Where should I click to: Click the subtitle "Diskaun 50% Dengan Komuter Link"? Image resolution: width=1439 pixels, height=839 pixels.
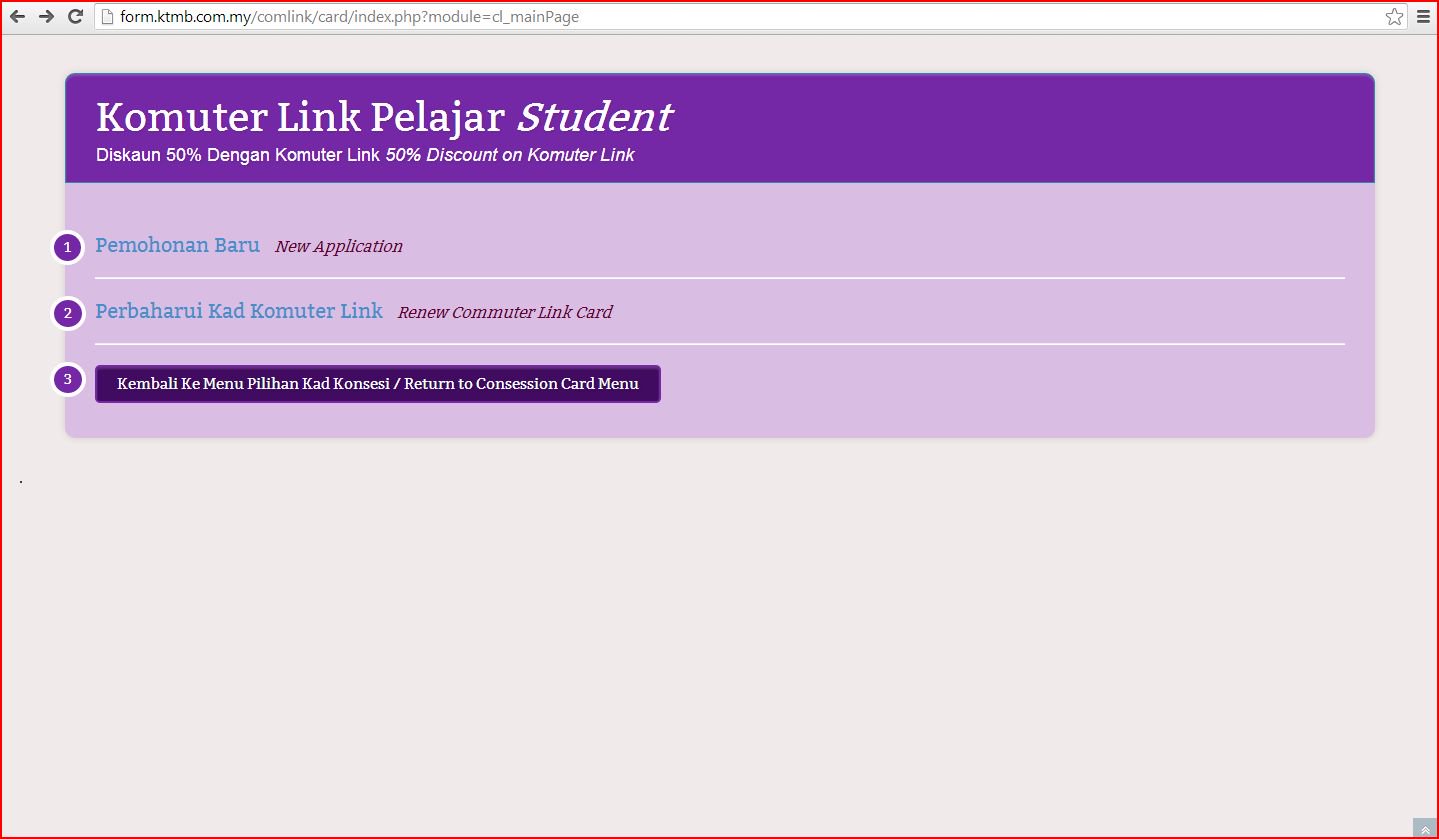pos(238,155)
